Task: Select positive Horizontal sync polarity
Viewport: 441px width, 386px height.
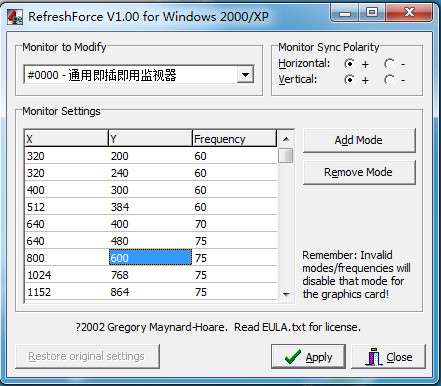Action: pyautogui.click(x=349, y=63)
